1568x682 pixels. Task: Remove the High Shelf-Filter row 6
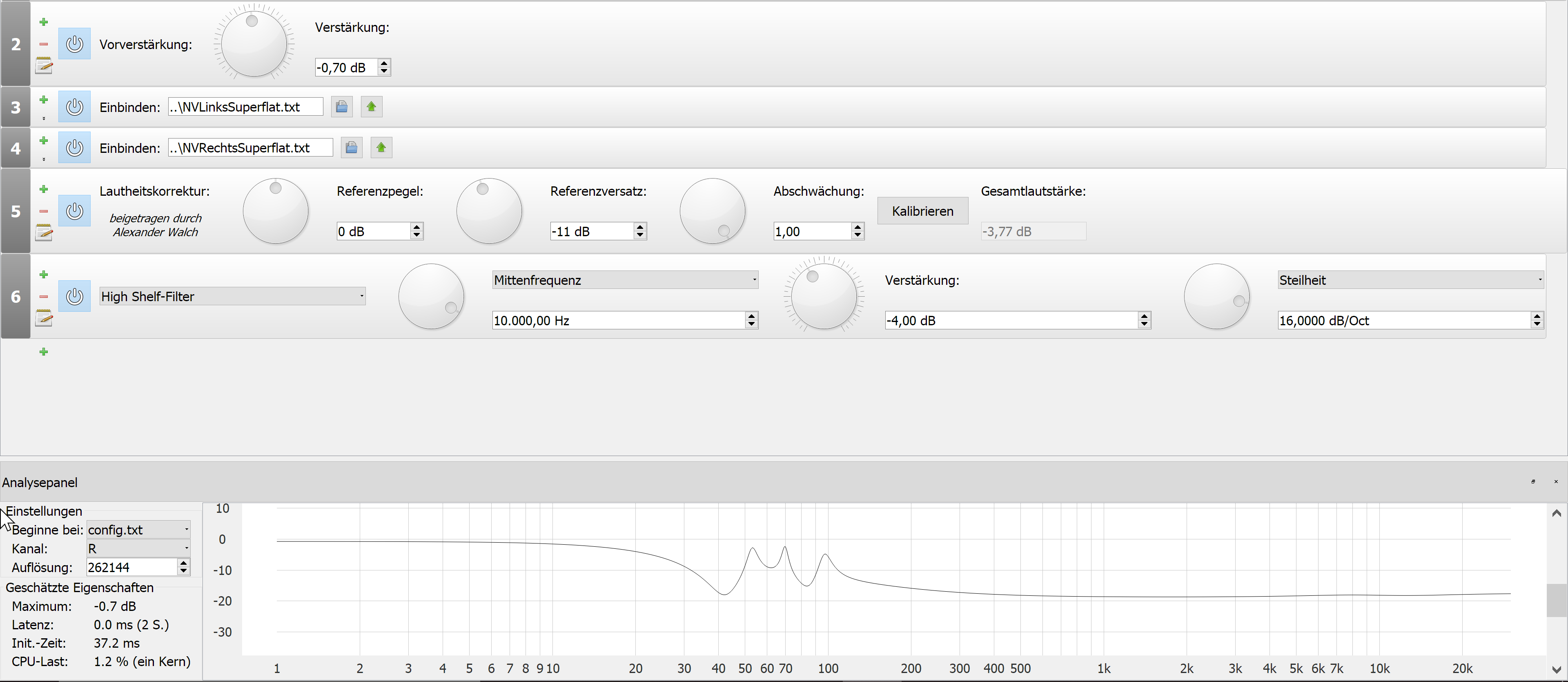(44, 297)
